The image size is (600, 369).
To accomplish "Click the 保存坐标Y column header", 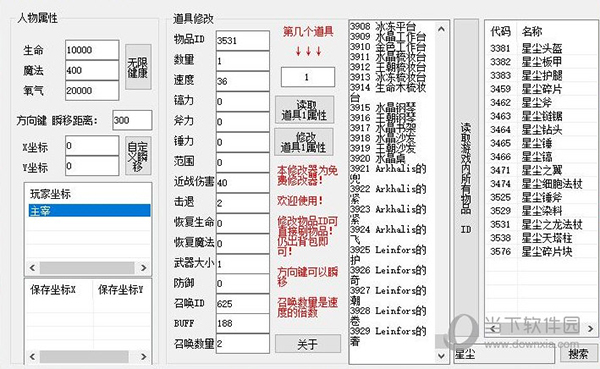I will tap(121, 290).
